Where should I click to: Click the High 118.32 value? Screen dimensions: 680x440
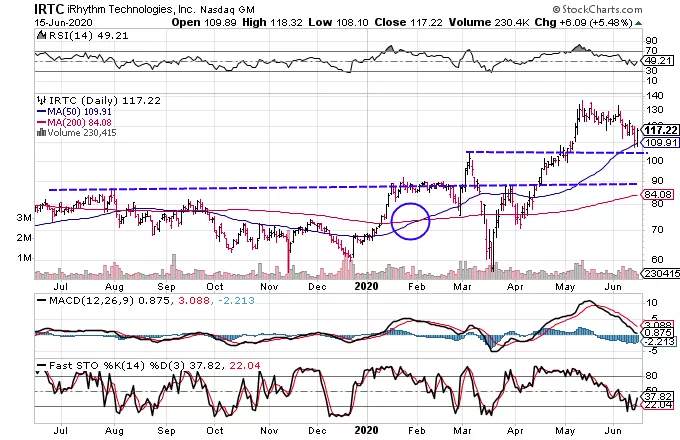(x=272, y=23)
